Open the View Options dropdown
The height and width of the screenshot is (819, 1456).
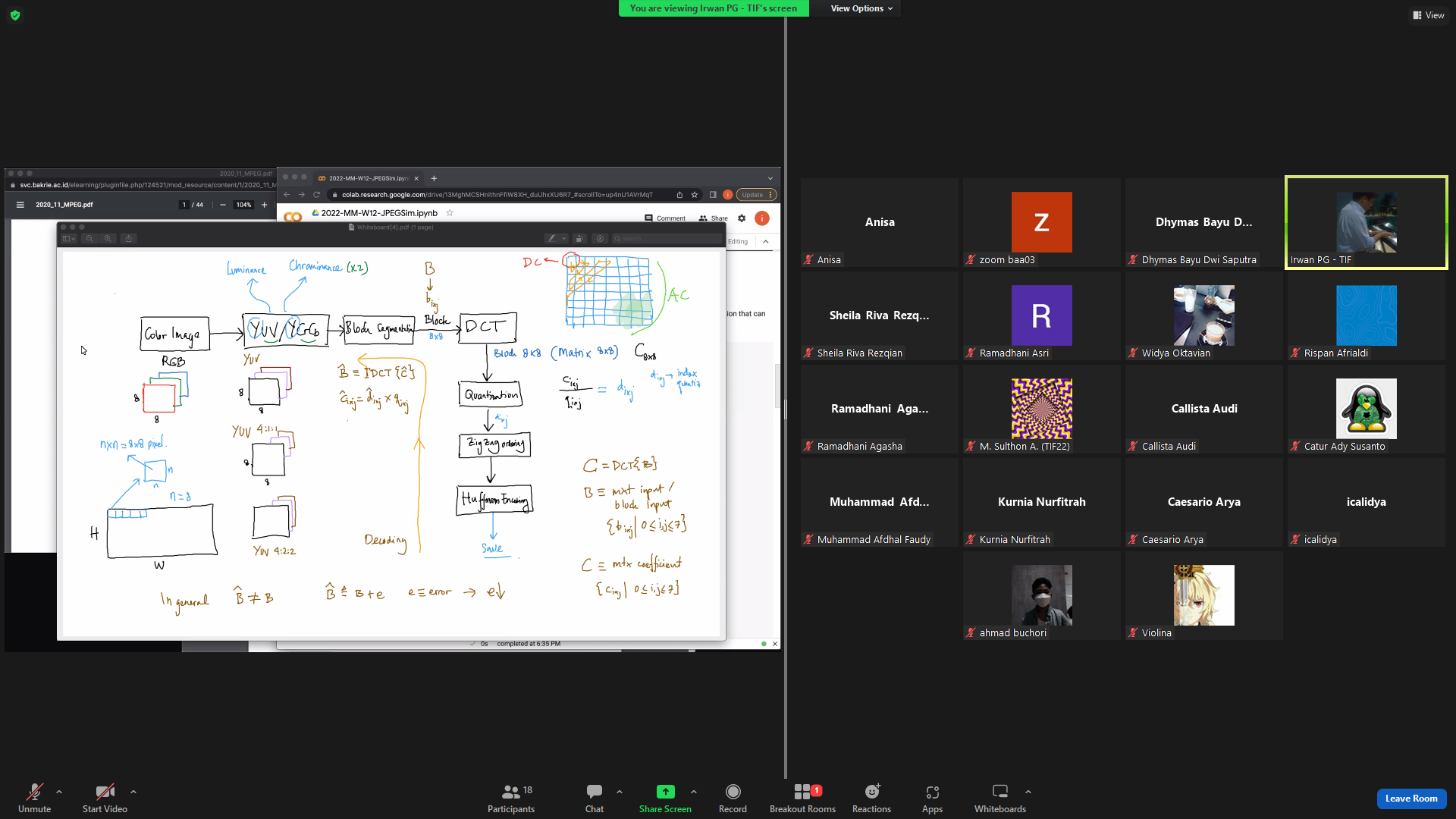(x=861, y=8)
